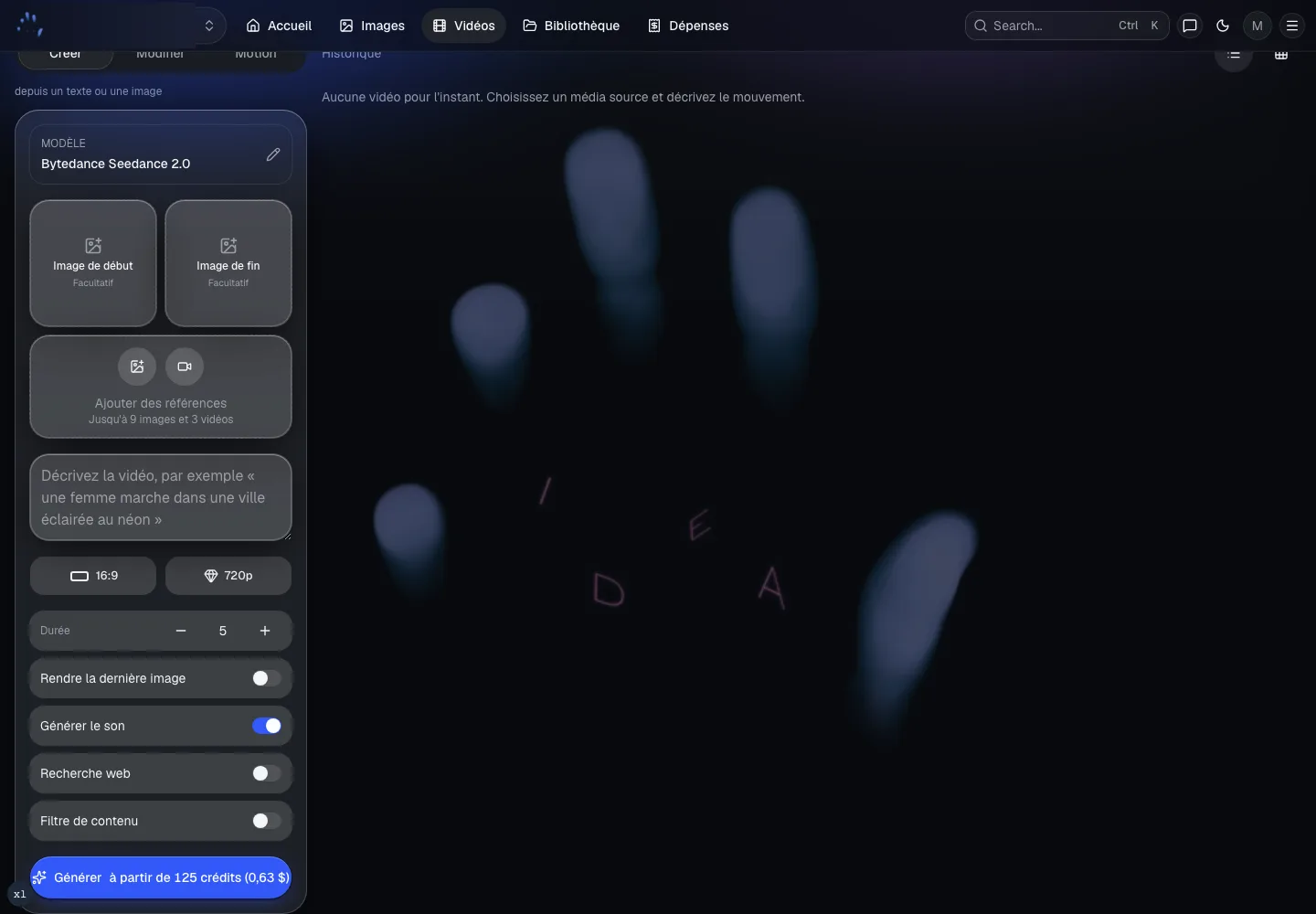Open the workspace switcher chevron beside the logo
Viewport: 1316px width, 914px height.
pos(209,26)
